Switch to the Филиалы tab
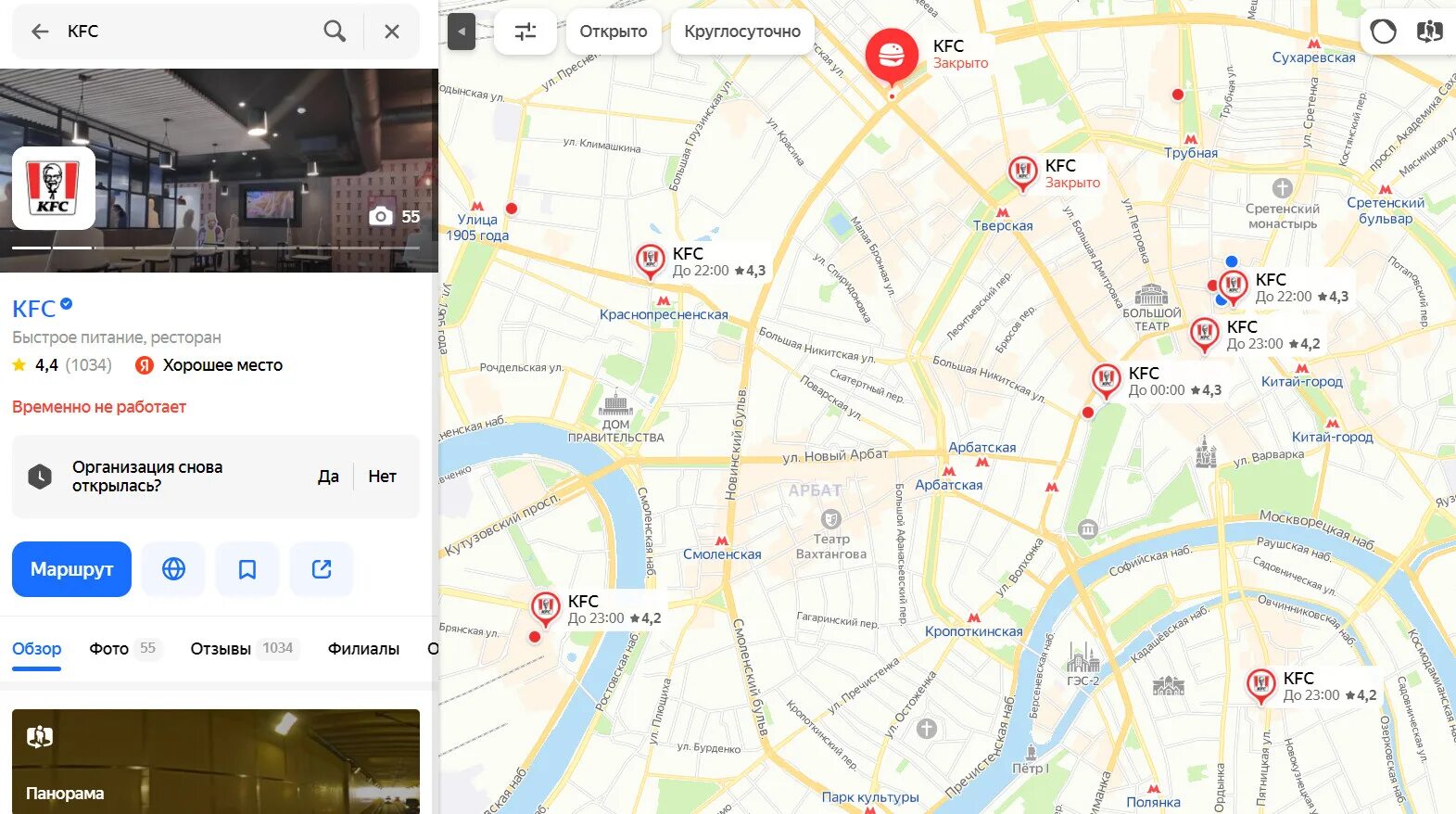Screen dimensions: 1456x814 363,649
